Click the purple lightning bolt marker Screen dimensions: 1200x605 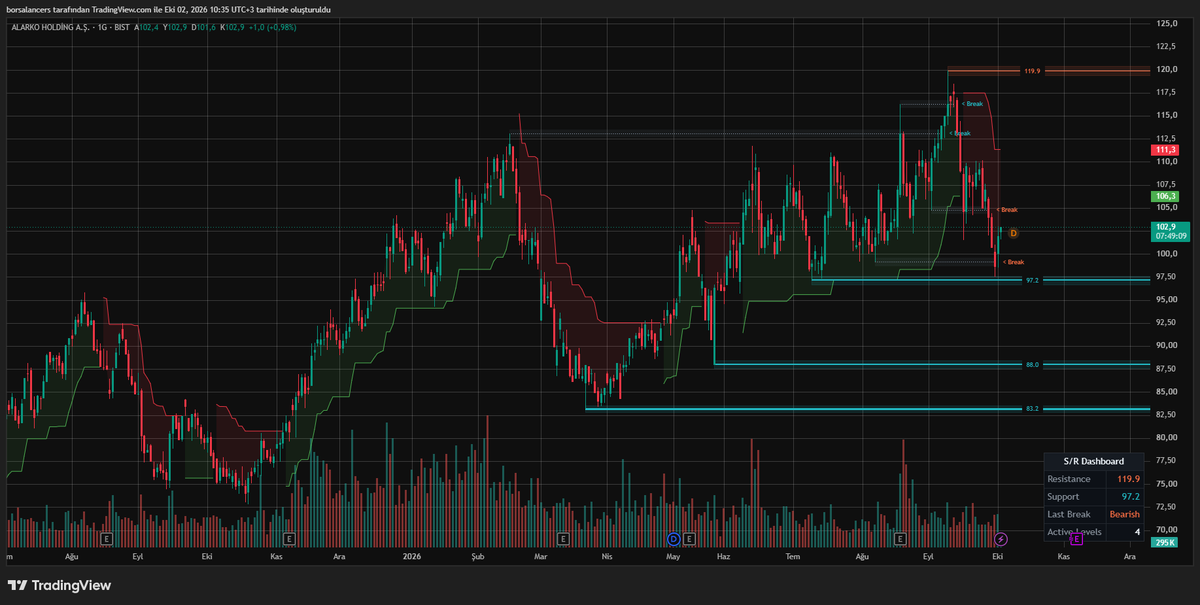pyautogui.click(x=1000, y=539)
